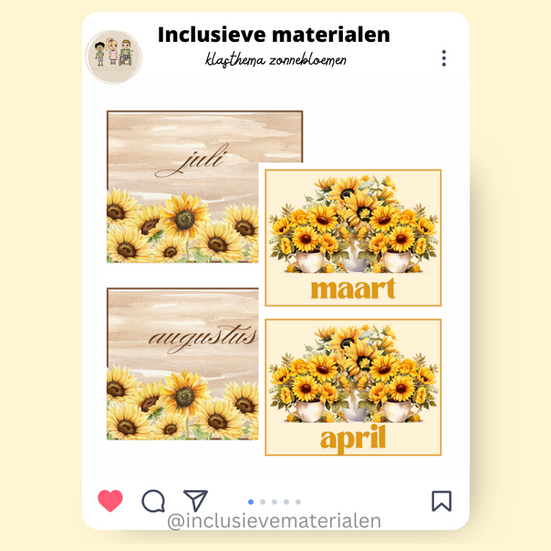
Task: Select the juli sunflower card
Action: [x=183, y=187]
